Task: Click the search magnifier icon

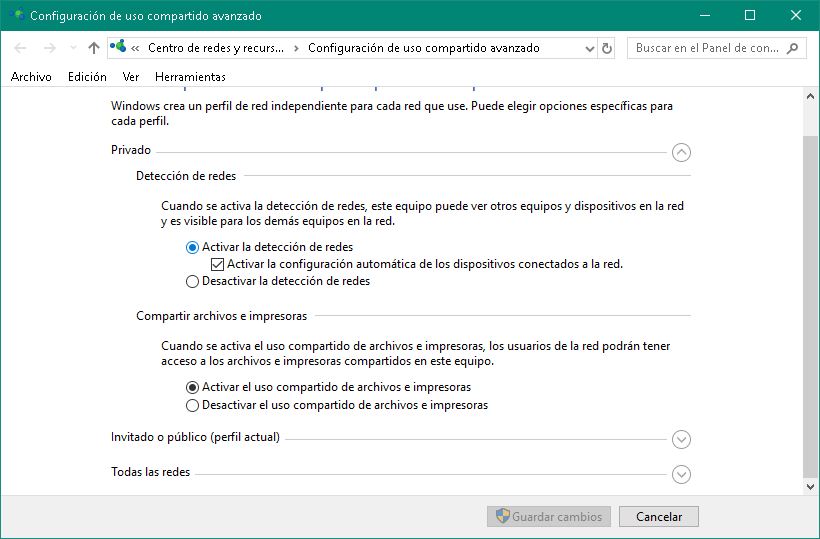Action: click(793, 48)
